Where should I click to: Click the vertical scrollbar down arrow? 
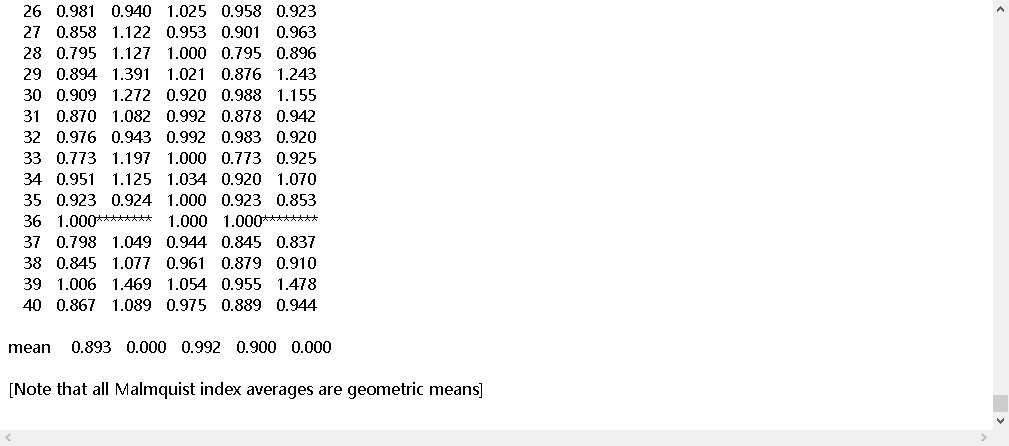click(1000, 421)
